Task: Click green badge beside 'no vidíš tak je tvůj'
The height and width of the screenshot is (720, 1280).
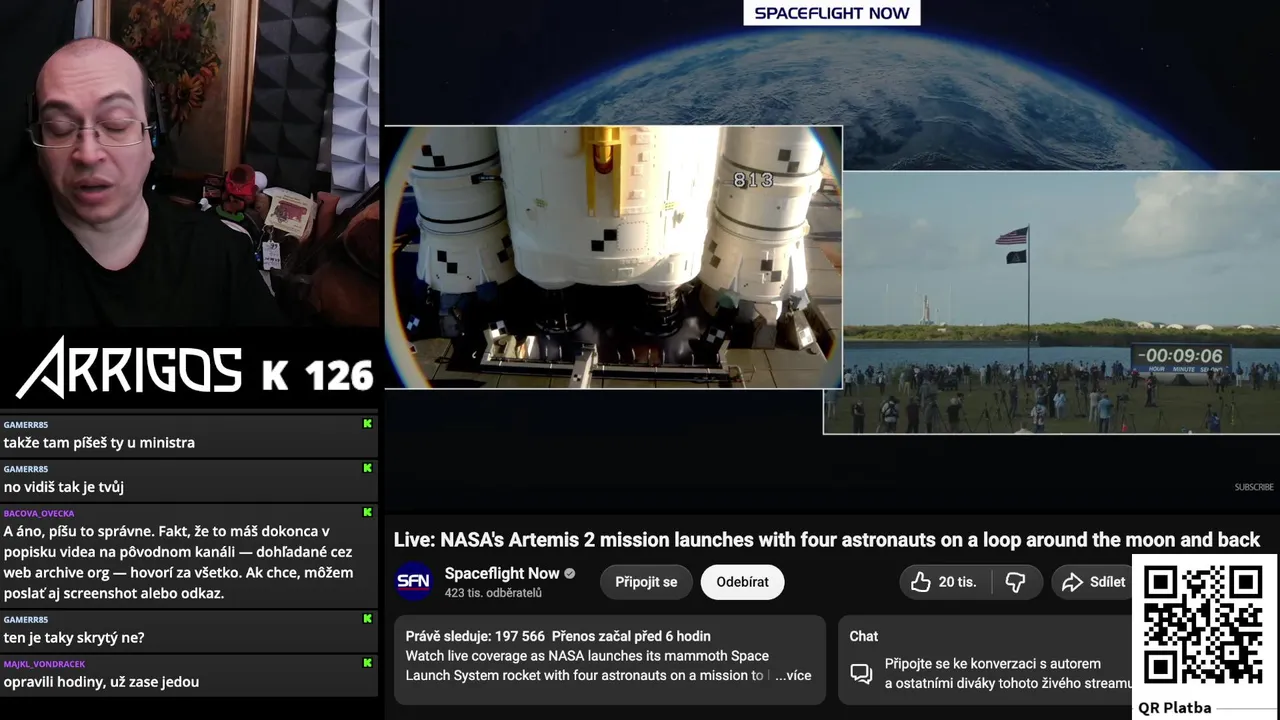Action: point(367,468)
